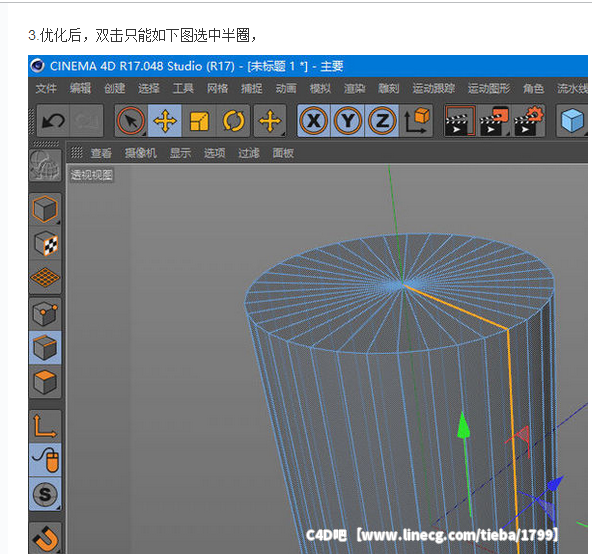
Task: Toggle the Y axis lock
Action: 347,121
